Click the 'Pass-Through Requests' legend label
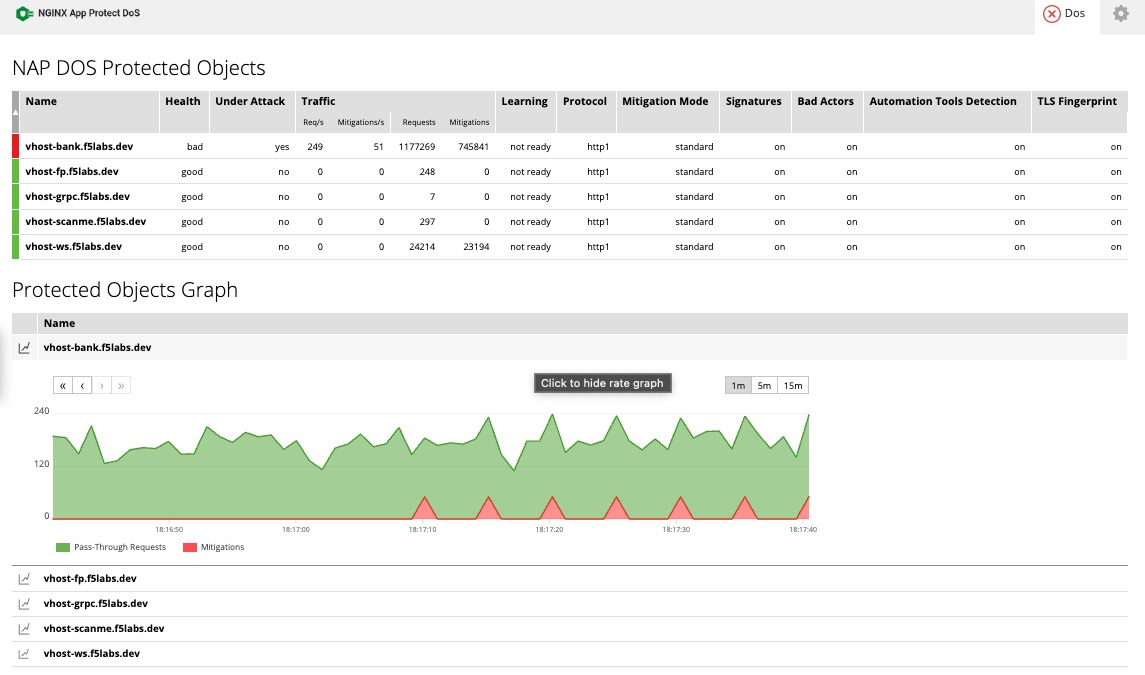Viewport: 1145px width, 675px height. 120,547
